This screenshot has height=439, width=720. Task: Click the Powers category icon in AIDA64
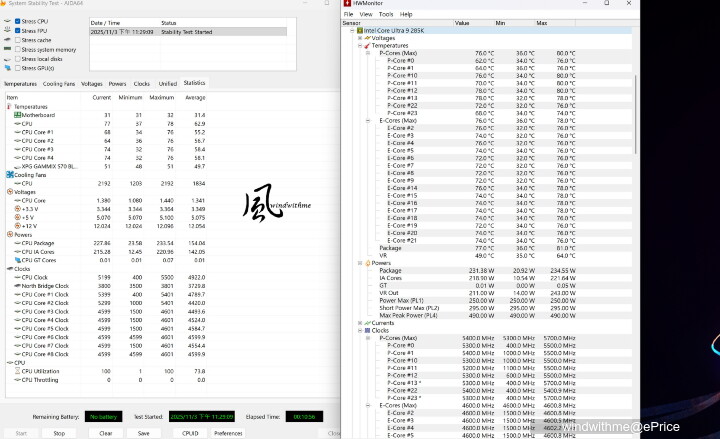point(10,235)
